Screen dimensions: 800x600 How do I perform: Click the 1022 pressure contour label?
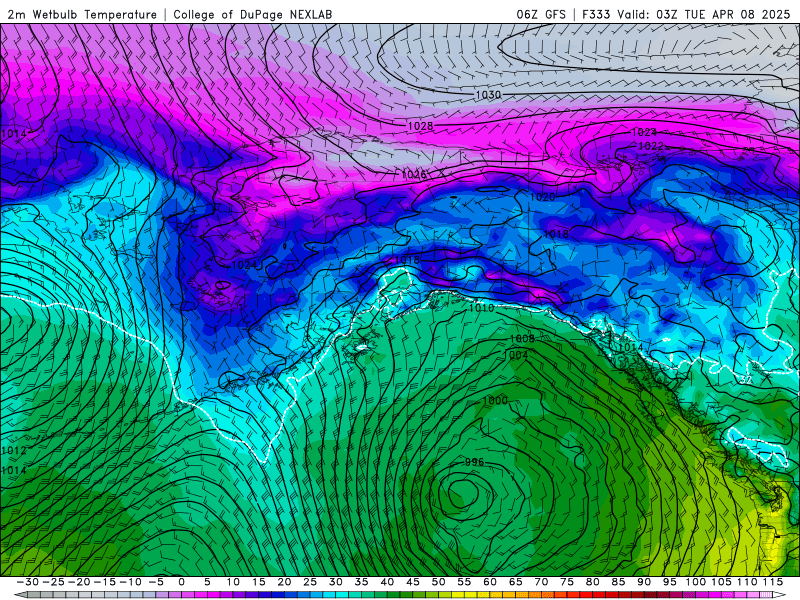651,146
